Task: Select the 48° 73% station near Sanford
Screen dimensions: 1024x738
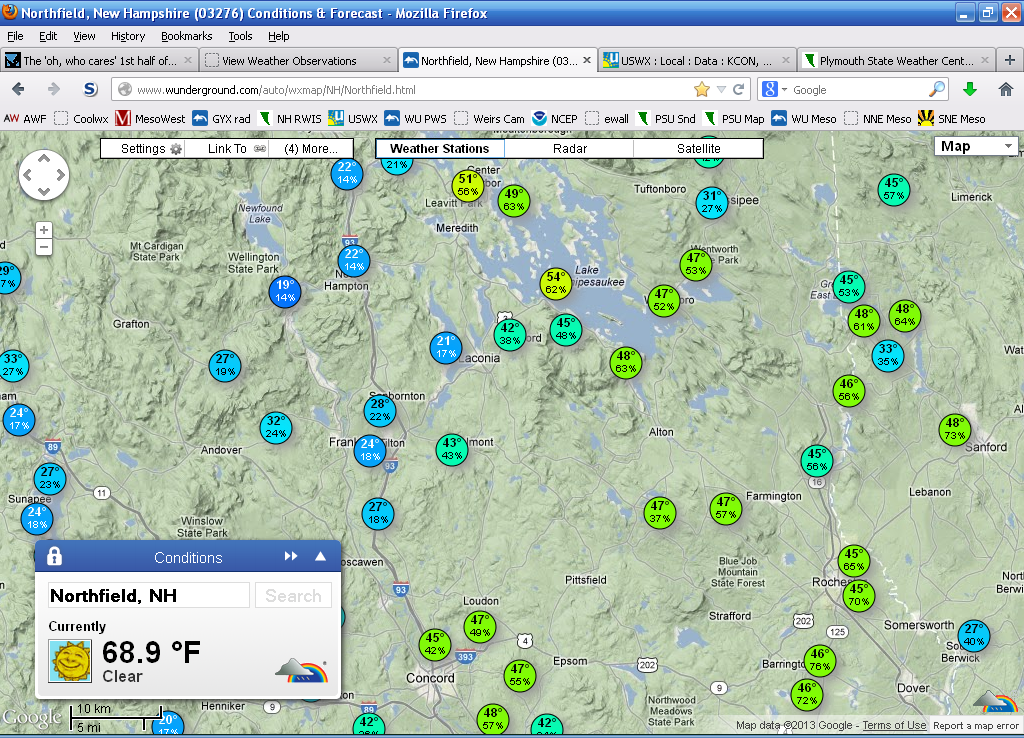Action: (955, 430)
